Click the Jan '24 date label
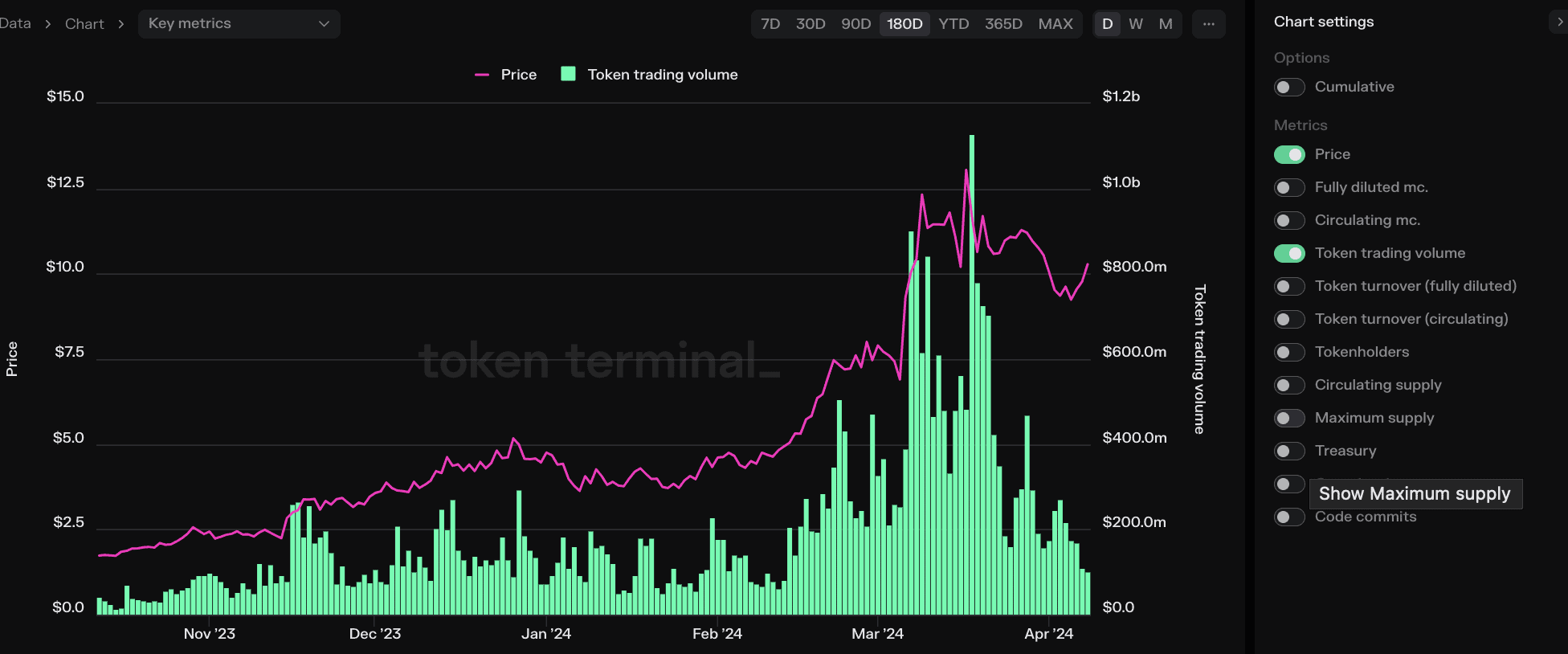Screen dimensions: 1568x654 tap(546, 634)
